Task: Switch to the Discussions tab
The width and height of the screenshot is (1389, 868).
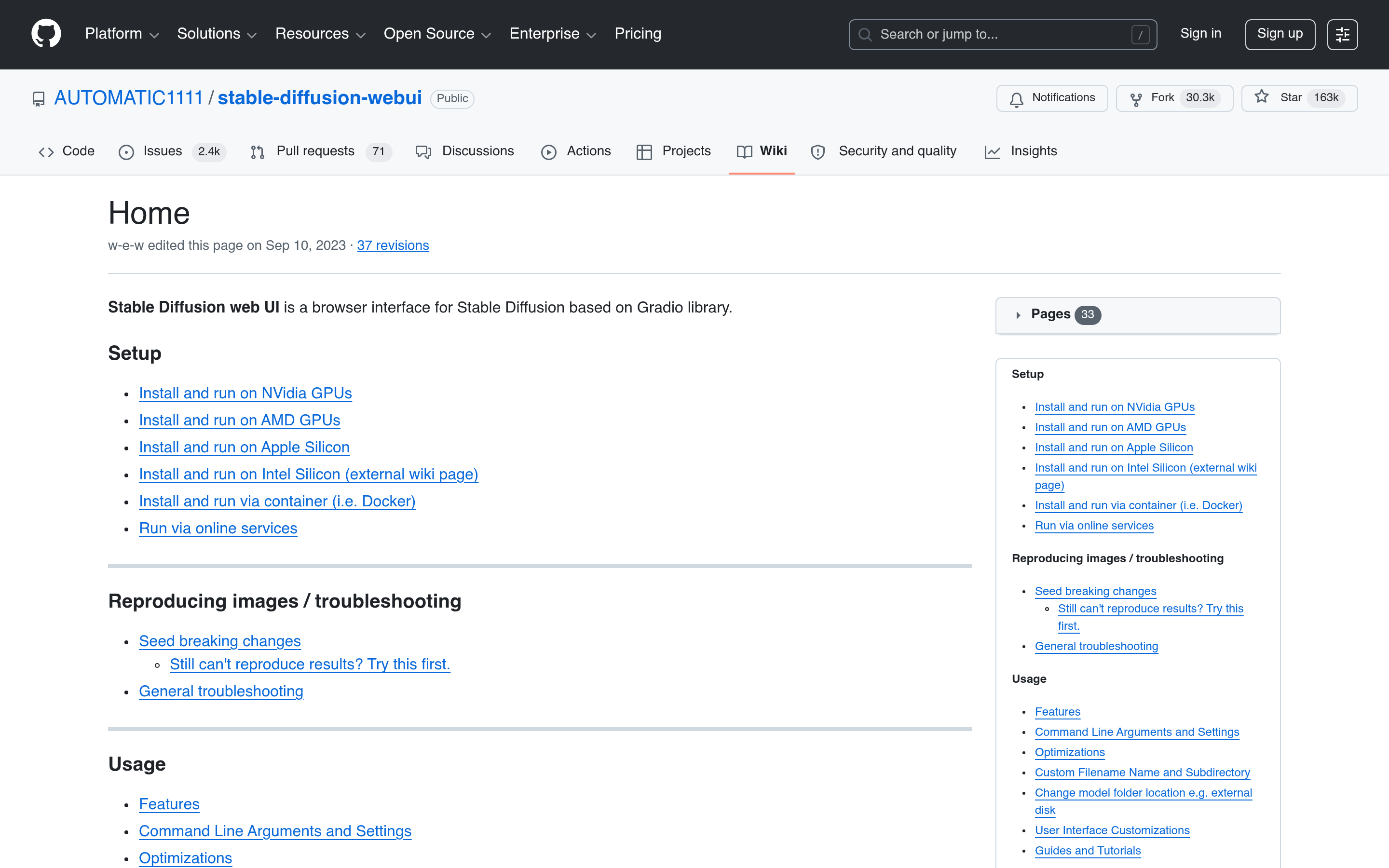Action: click(465, 151)
